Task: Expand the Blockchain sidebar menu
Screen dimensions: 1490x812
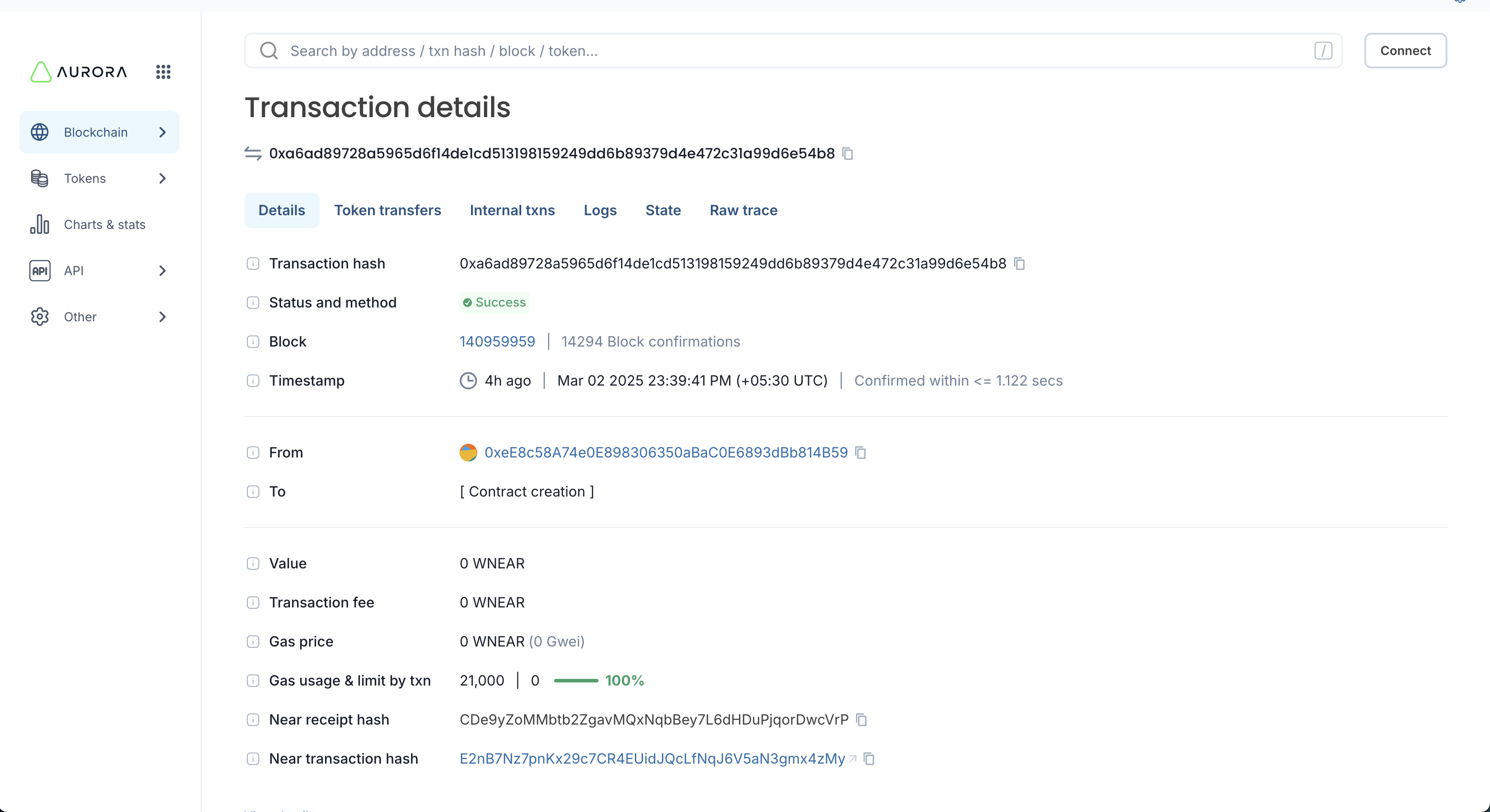Action: (99, 132)
